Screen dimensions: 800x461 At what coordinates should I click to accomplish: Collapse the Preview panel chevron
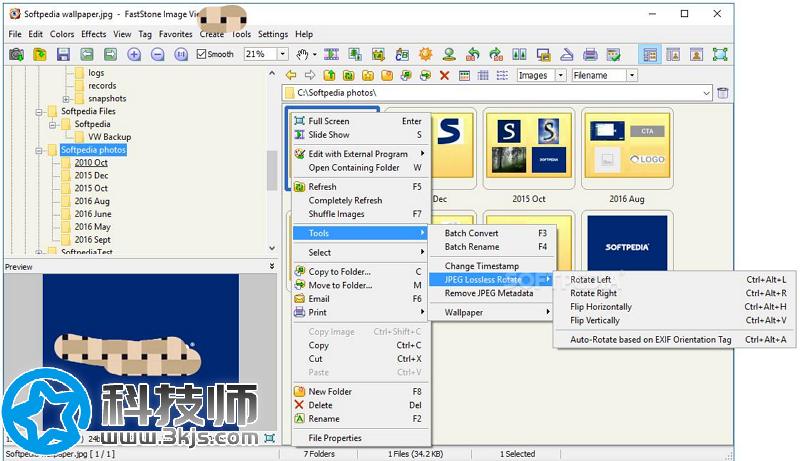pos(271,266)
